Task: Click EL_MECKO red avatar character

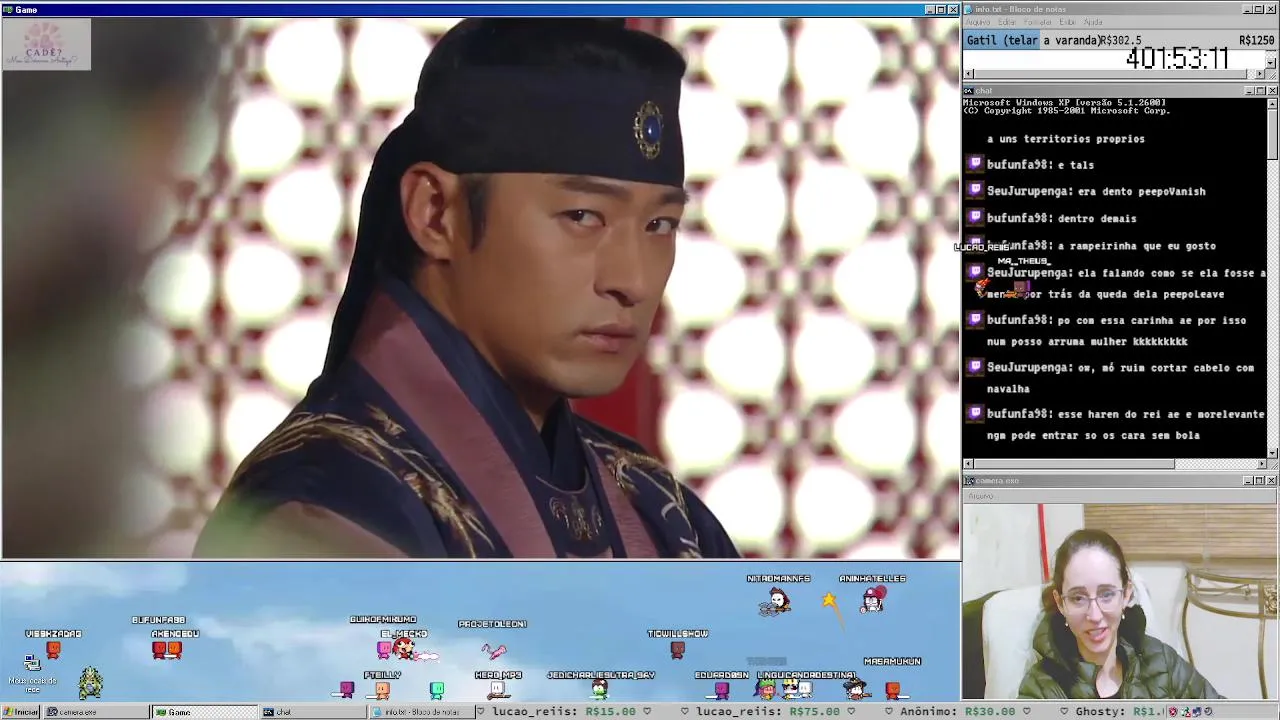Action: click(x=404, y=648)
